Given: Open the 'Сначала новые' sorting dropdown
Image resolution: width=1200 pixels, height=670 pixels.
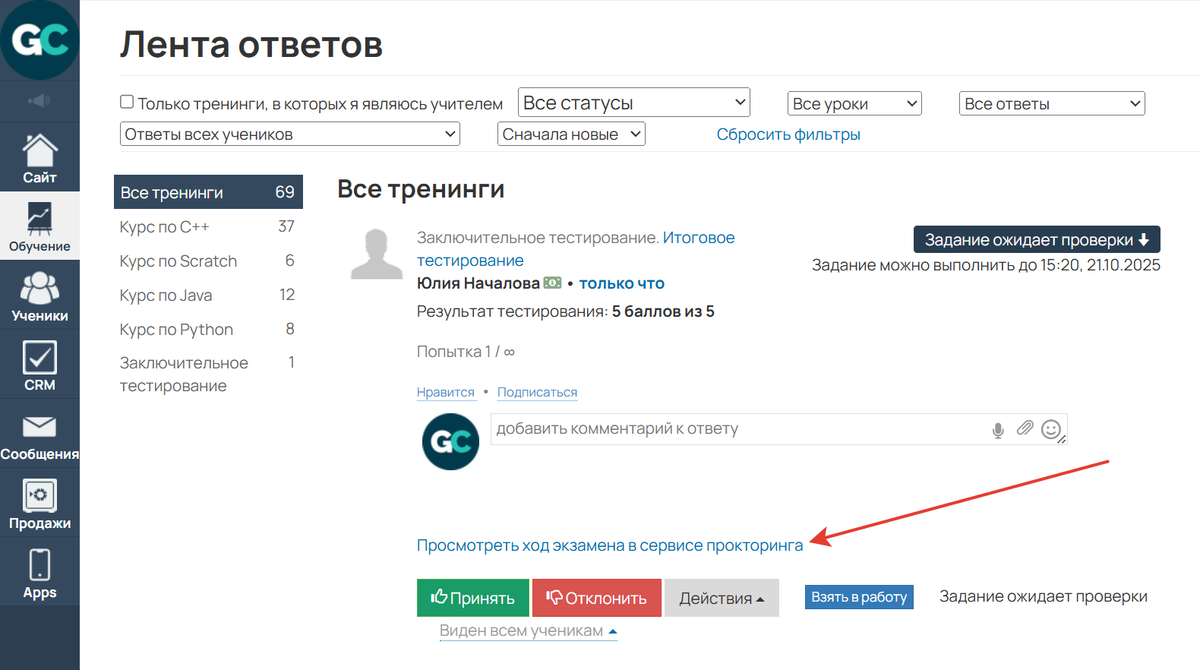Looking at the screenshot, I should [x=571, y=133].
